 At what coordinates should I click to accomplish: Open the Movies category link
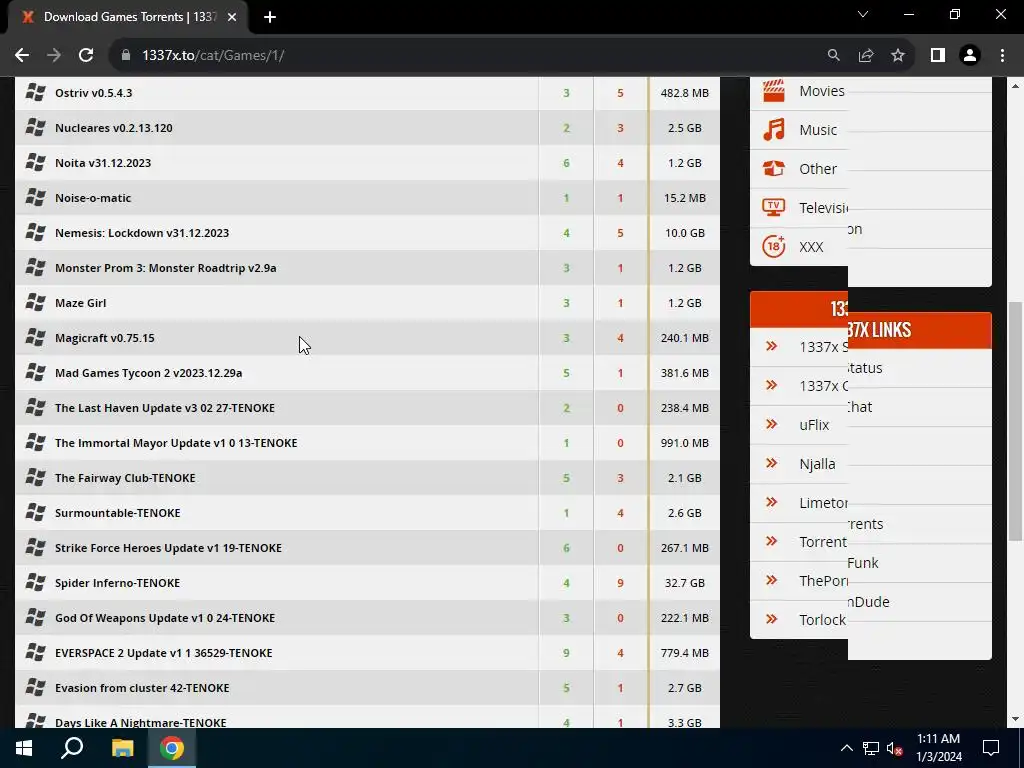(x=822, y=91)
